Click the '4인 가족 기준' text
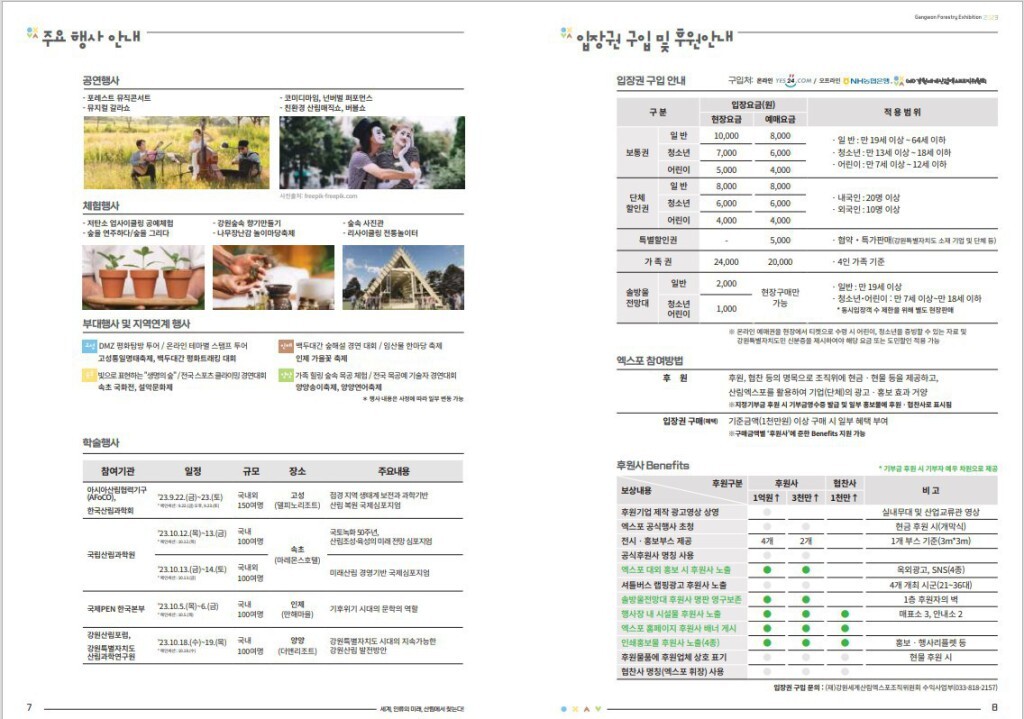 (861, 262)
